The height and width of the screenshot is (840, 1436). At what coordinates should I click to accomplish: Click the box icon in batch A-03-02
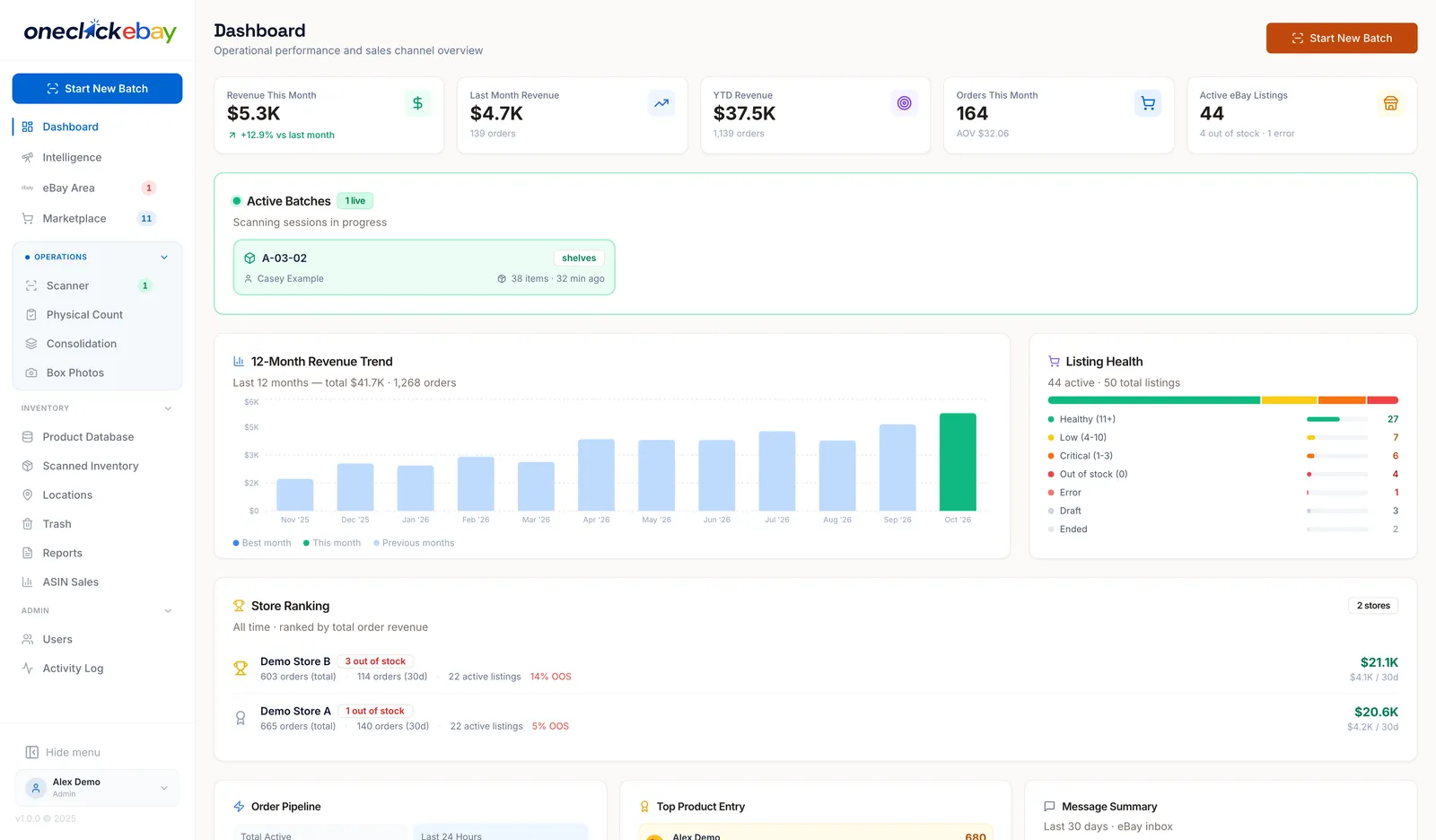250,258
